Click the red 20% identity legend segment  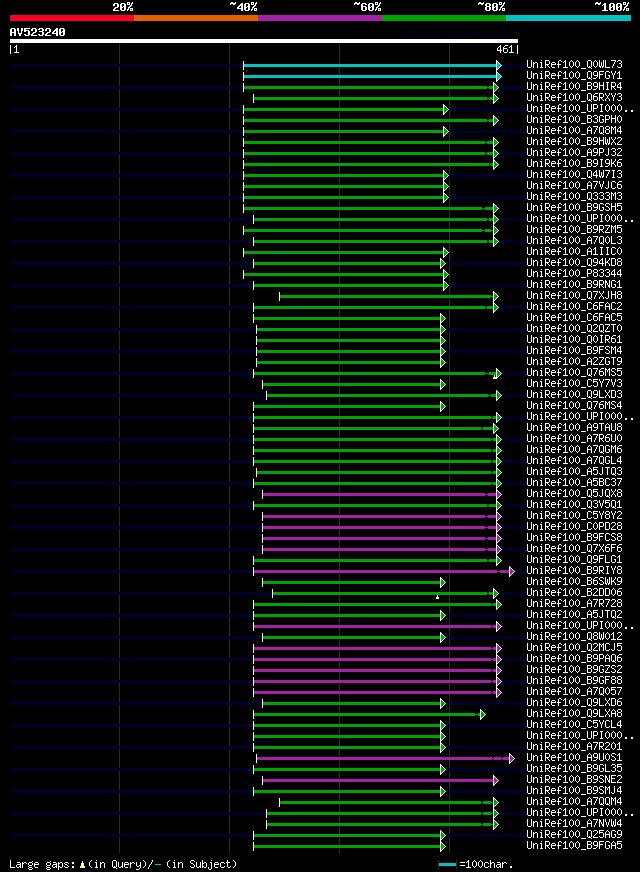[x=72, y=18]
